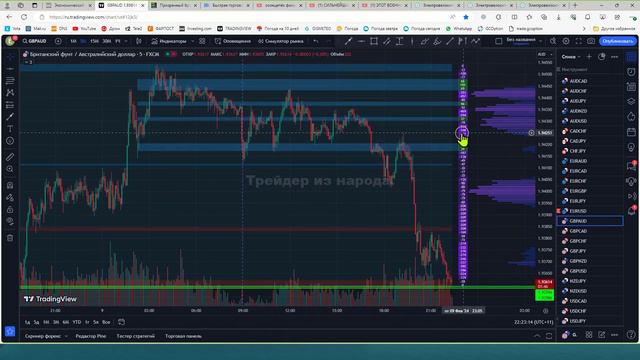The width and height of the screenshot is (640, 360).
Task: Toggle fullscreen mode icon
Action: point(578,41)
